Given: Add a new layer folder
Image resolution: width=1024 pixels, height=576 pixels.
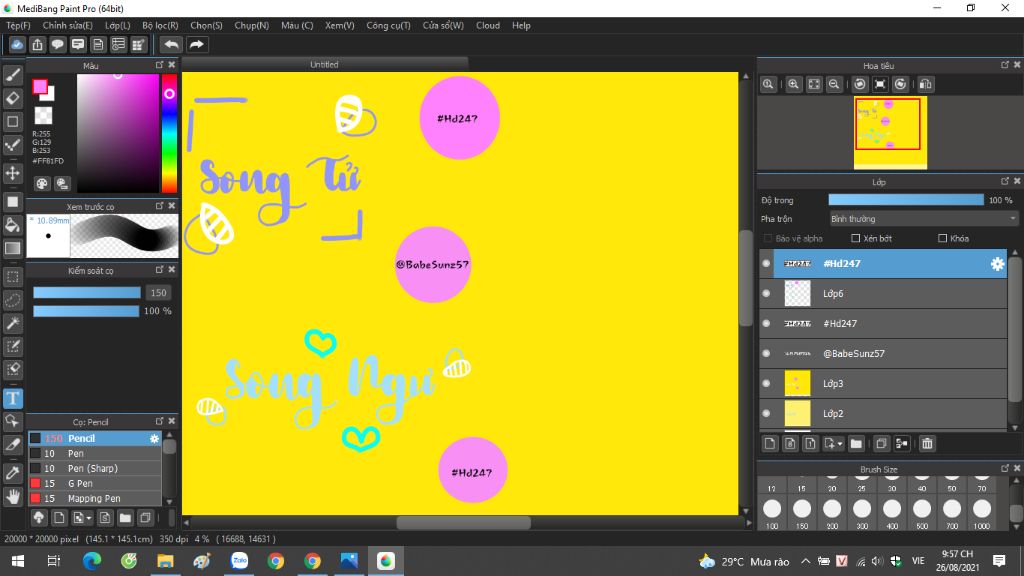Looking at the screenshot, I should pyautogui.click(x=856, y=444).
